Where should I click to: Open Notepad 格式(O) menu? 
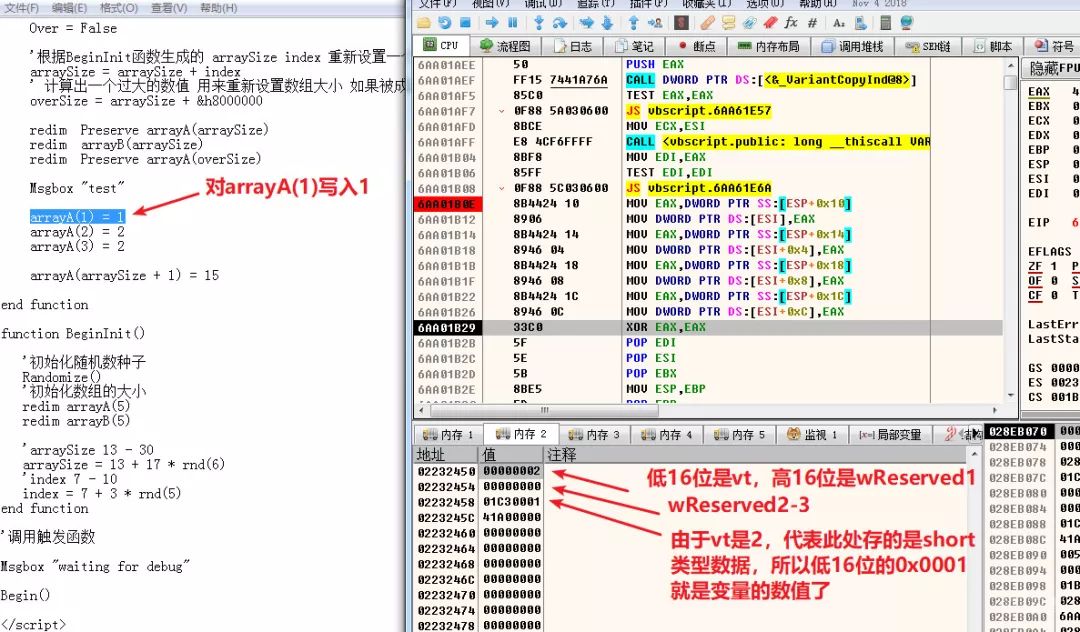click(x=118, y=8)
